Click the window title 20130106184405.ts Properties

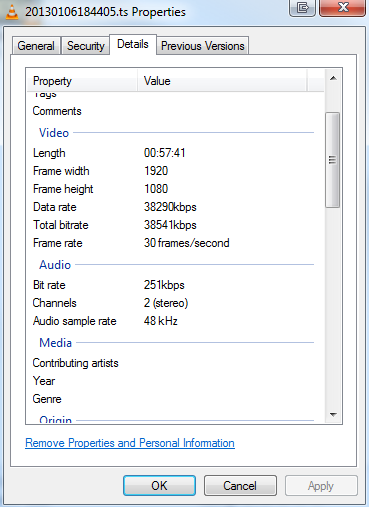[x=105, y=12]
